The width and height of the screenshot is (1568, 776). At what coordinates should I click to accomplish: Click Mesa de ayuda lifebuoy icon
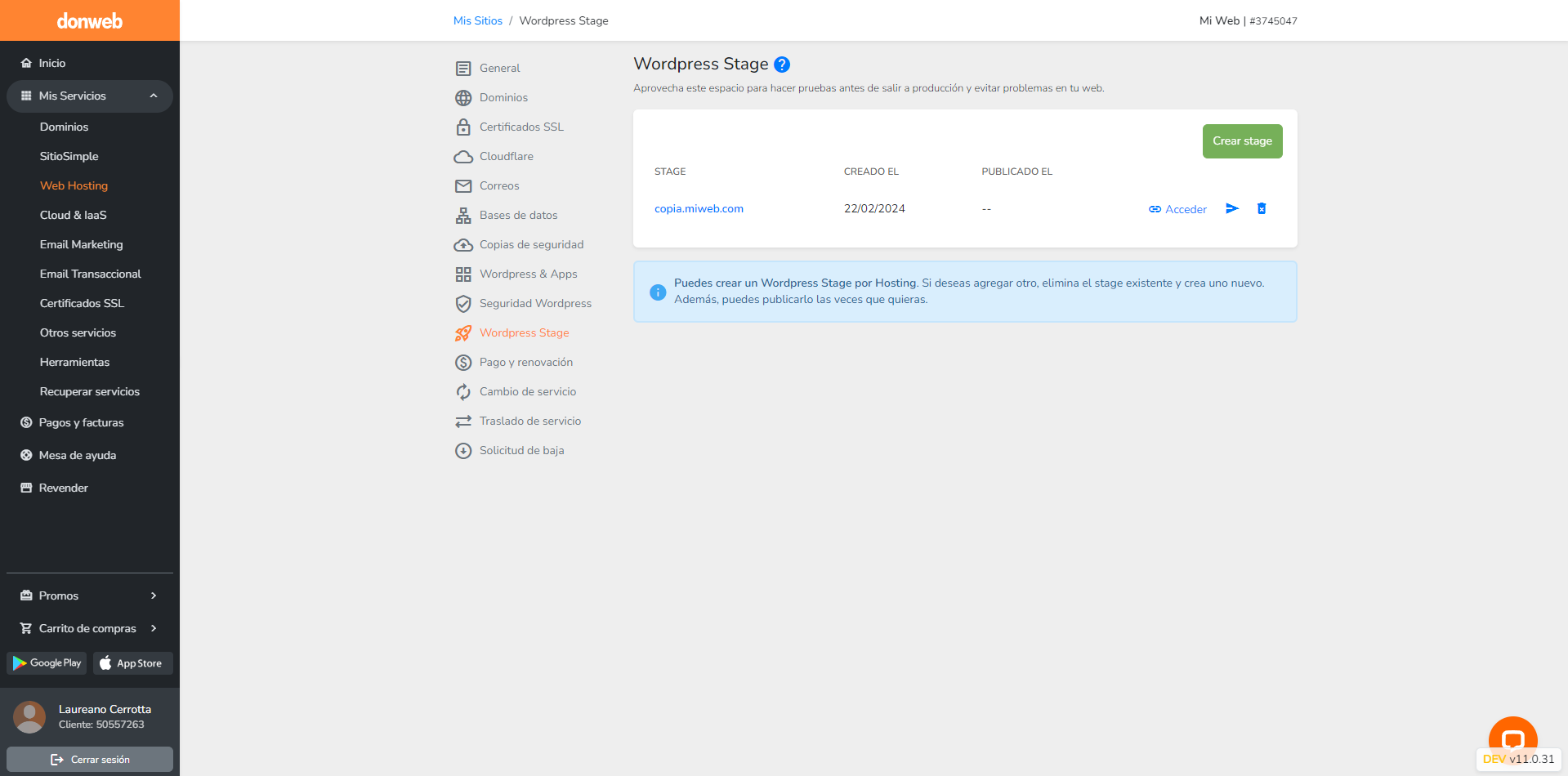pyautogui.click(x=26, y=455)
